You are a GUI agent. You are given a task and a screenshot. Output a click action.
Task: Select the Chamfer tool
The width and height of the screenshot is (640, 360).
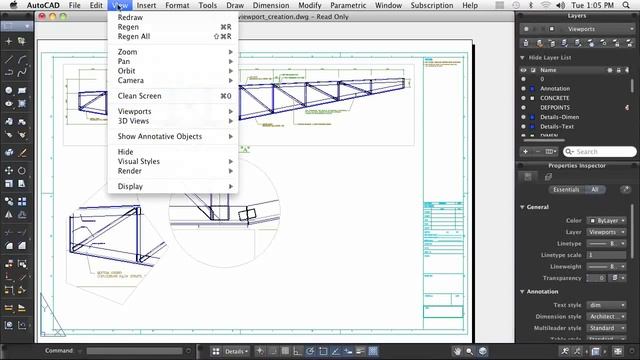[22, 246]
